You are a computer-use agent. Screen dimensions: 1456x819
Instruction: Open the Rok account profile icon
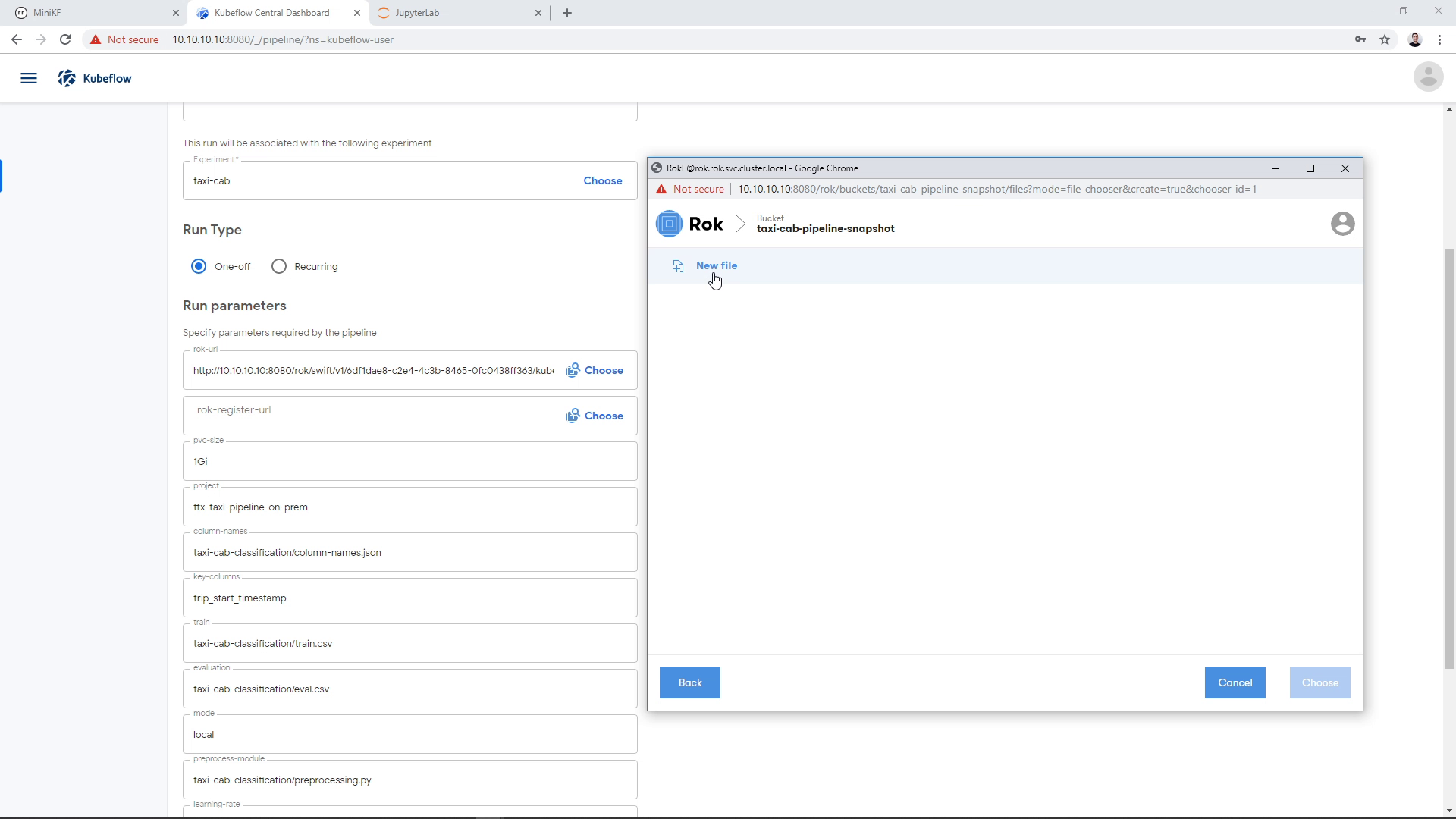[x=1342, y=224]
